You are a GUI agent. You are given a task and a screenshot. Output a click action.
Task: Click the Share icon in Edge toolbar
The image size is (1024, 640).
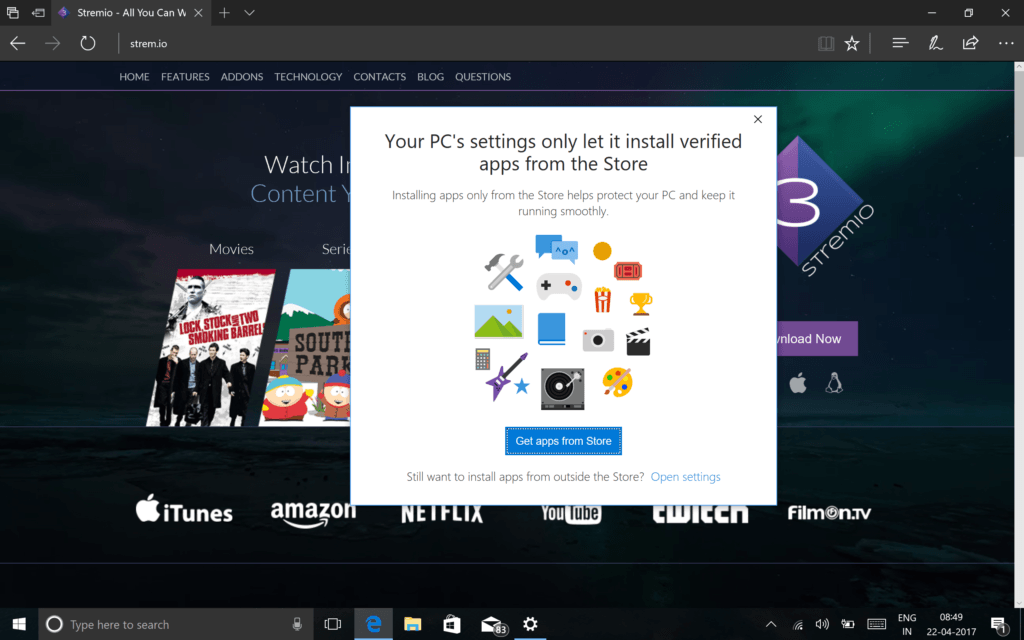coord(970,43)
